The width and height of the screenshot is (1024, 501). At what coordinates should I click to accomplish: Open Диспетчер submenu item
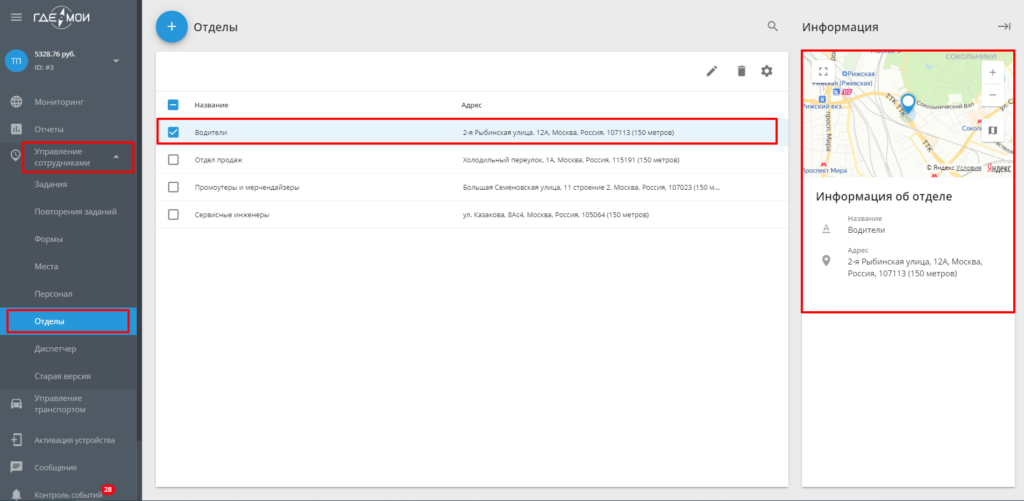click(55, 349)
